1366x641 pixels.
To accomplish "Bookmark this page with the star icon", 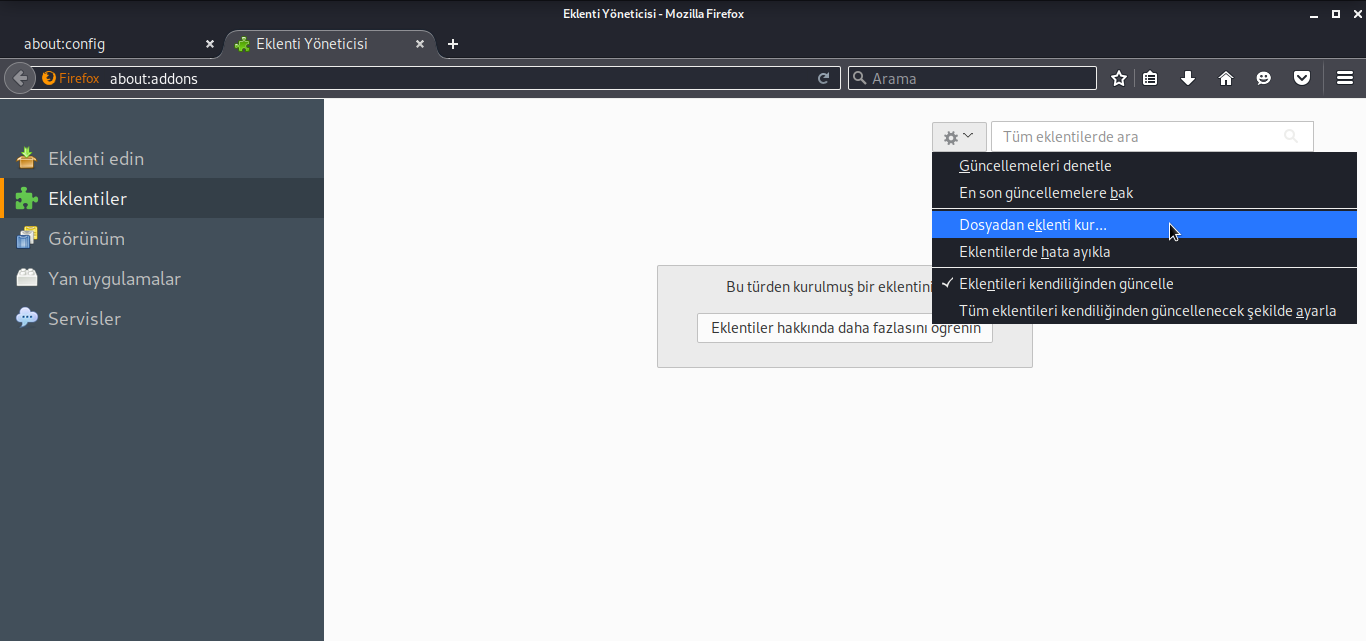I will (x=1119, y=78).
